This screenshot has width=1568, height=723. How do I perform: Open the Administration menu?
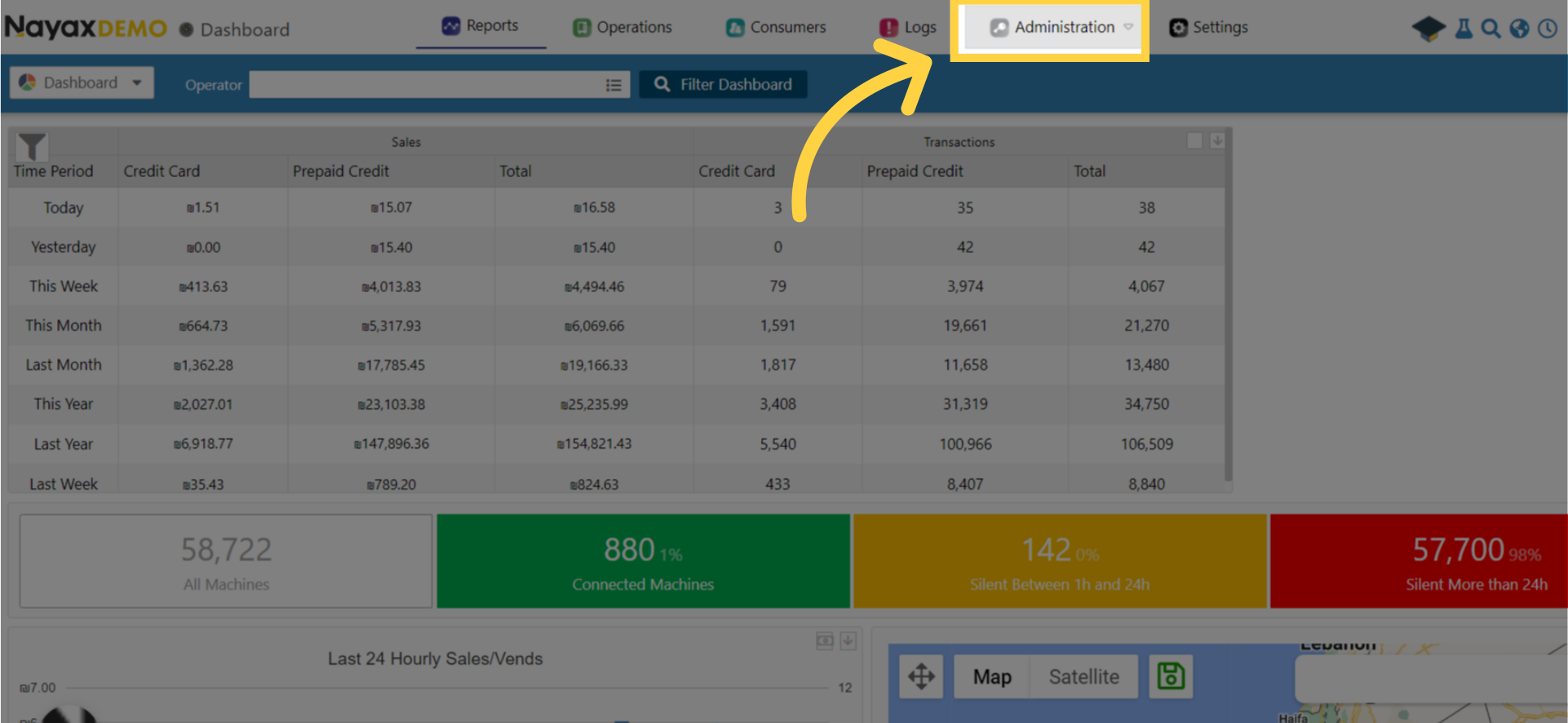click(x=1051, y=28)
